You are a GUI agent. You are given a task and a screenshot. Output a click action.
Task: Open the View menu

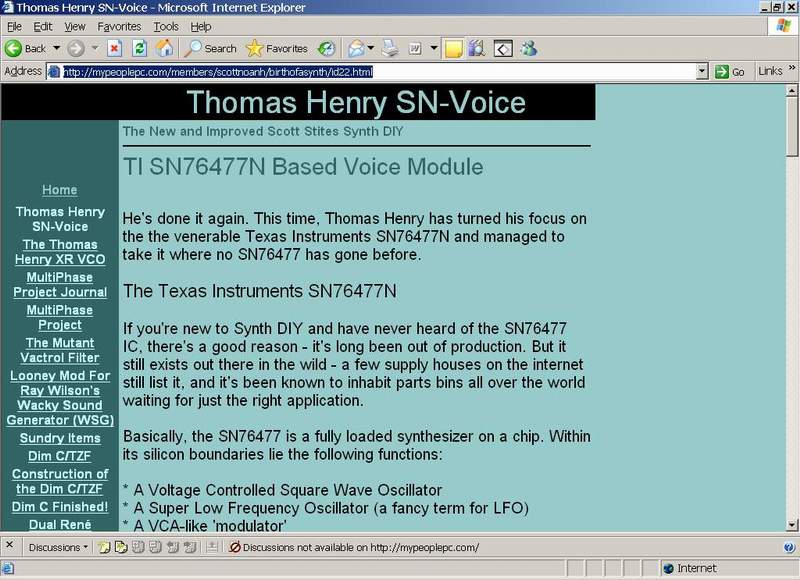coord(75,26)
